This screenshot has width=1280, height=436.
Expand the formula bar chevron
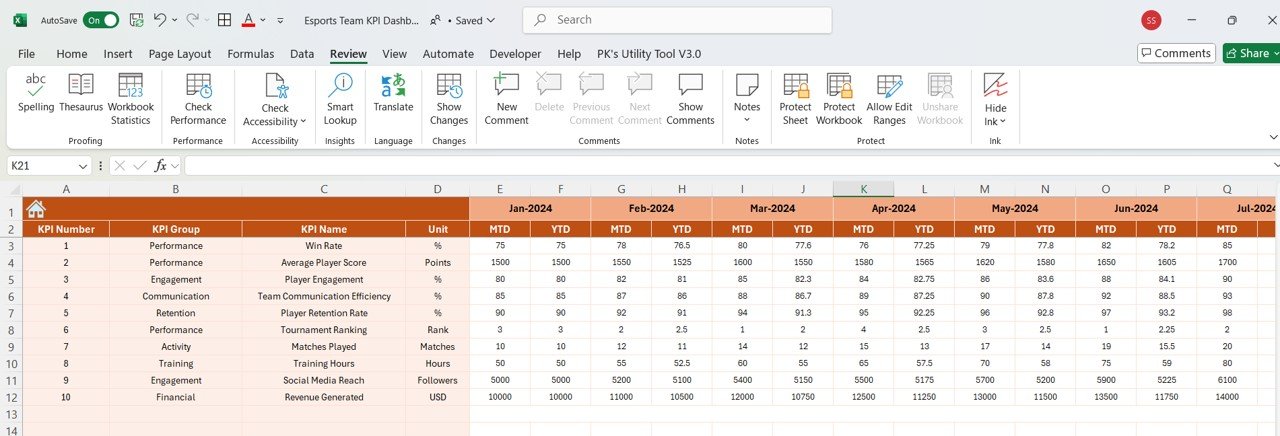click(x=1276, y=165)
